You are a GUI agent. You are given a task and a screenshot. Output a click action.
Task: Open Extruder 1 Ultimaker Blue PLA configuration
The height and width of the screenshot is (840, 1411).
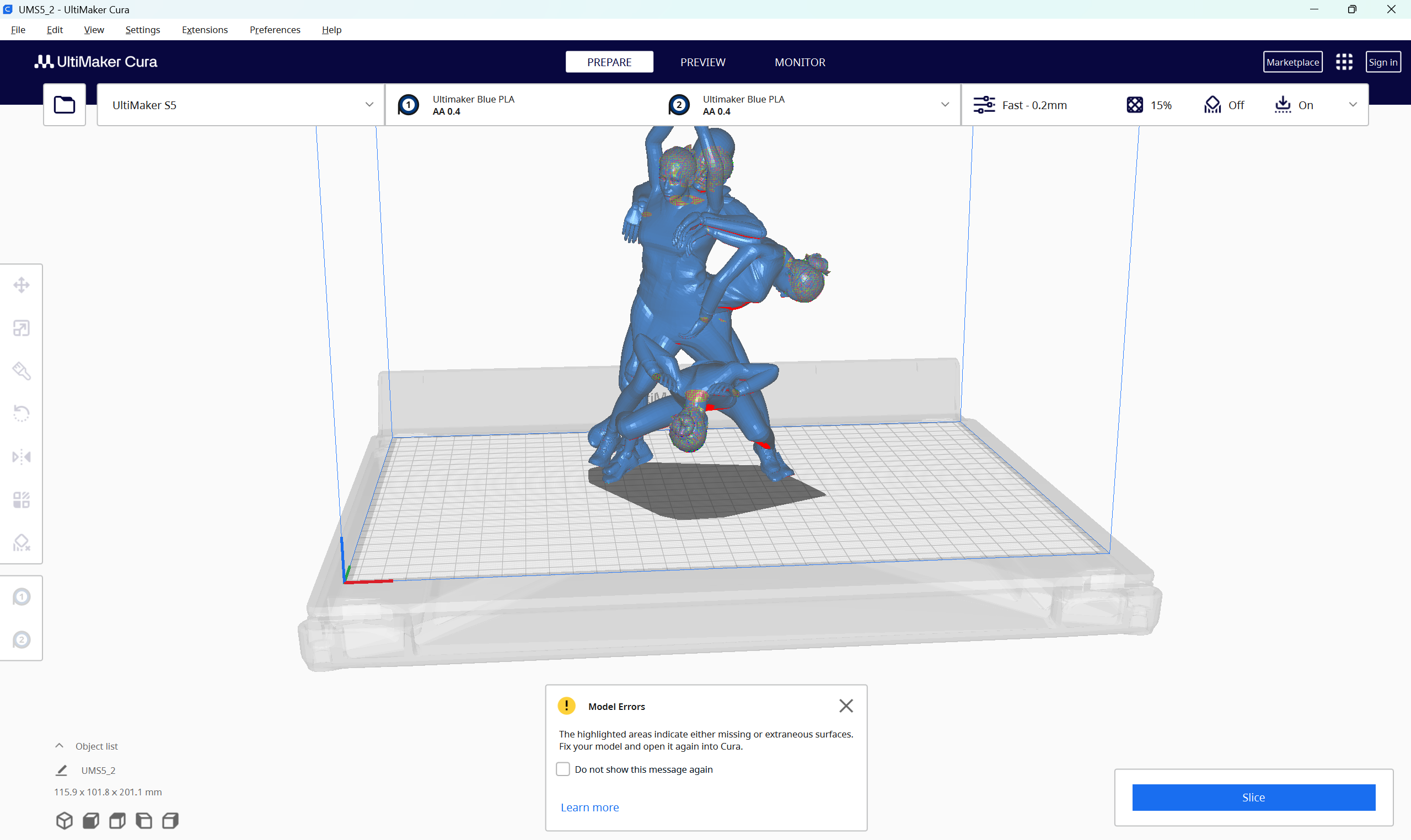pos(457,105)
